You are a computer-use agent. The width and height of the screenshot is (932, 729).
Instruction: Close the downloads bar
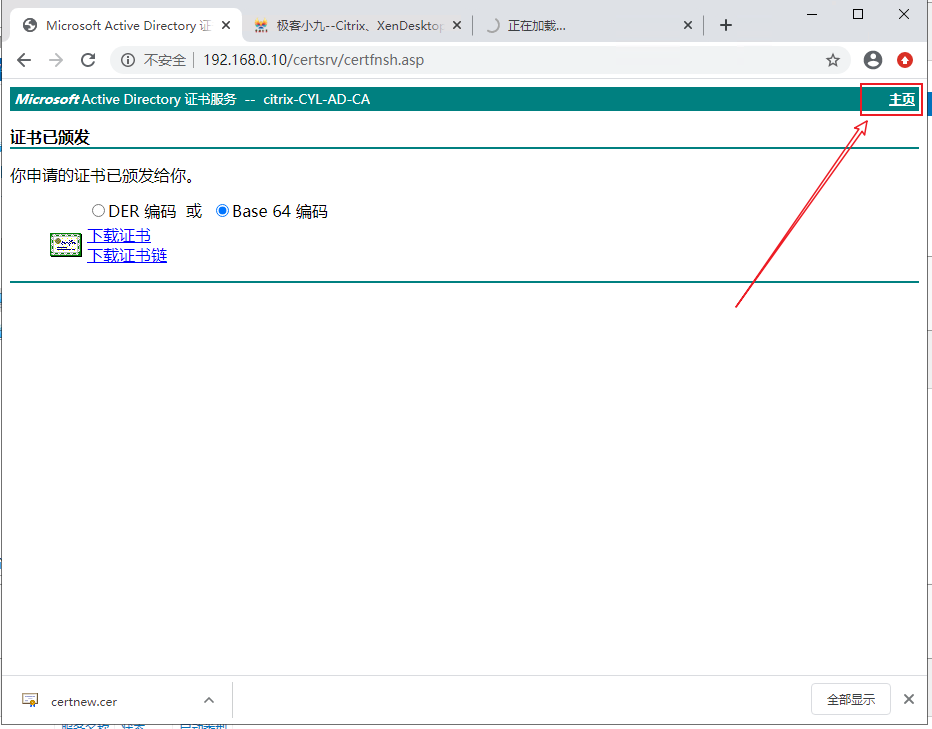[x=909, y=700]
